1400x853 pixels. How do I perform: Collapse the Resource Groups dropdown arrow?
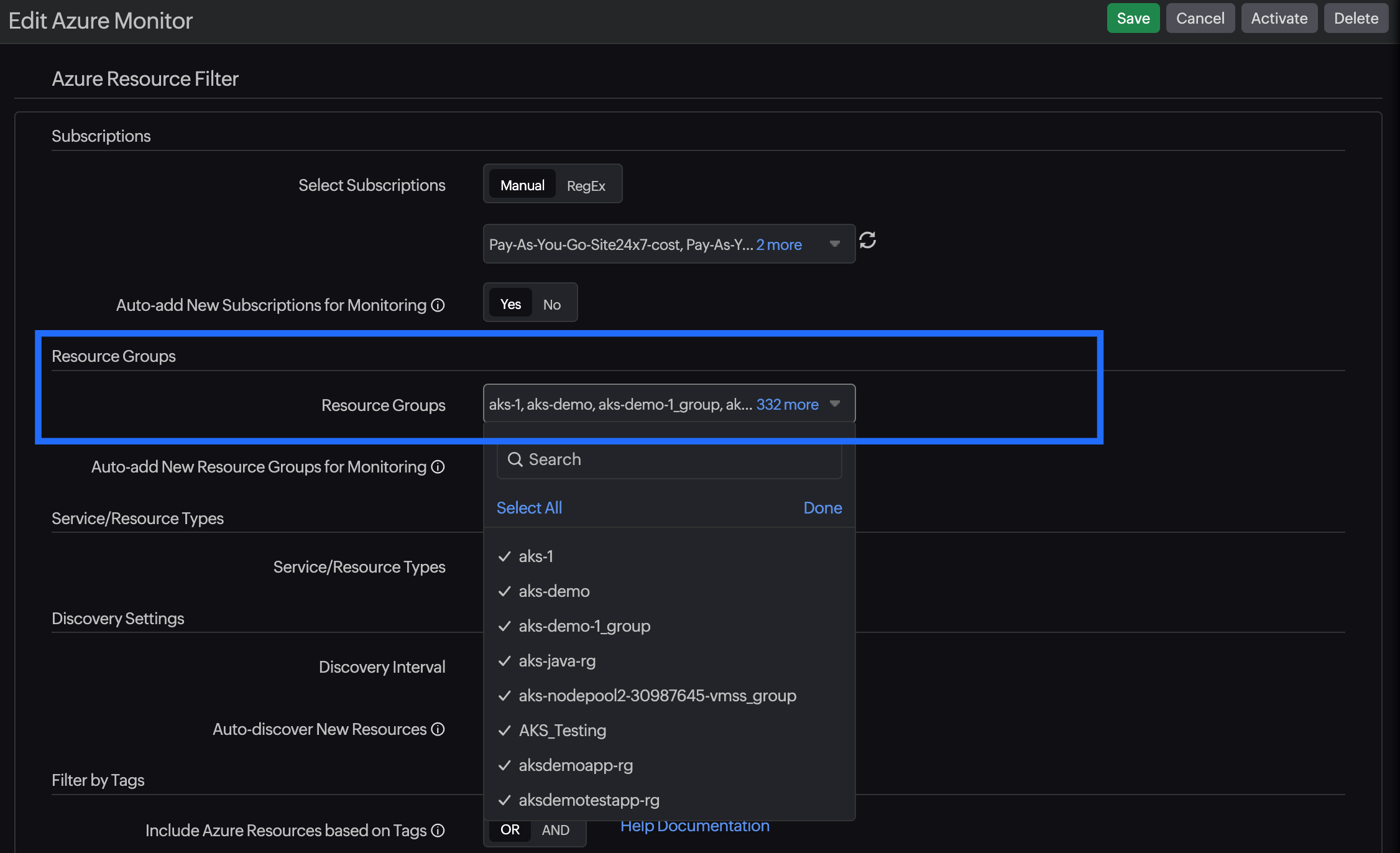pos(835,404)
